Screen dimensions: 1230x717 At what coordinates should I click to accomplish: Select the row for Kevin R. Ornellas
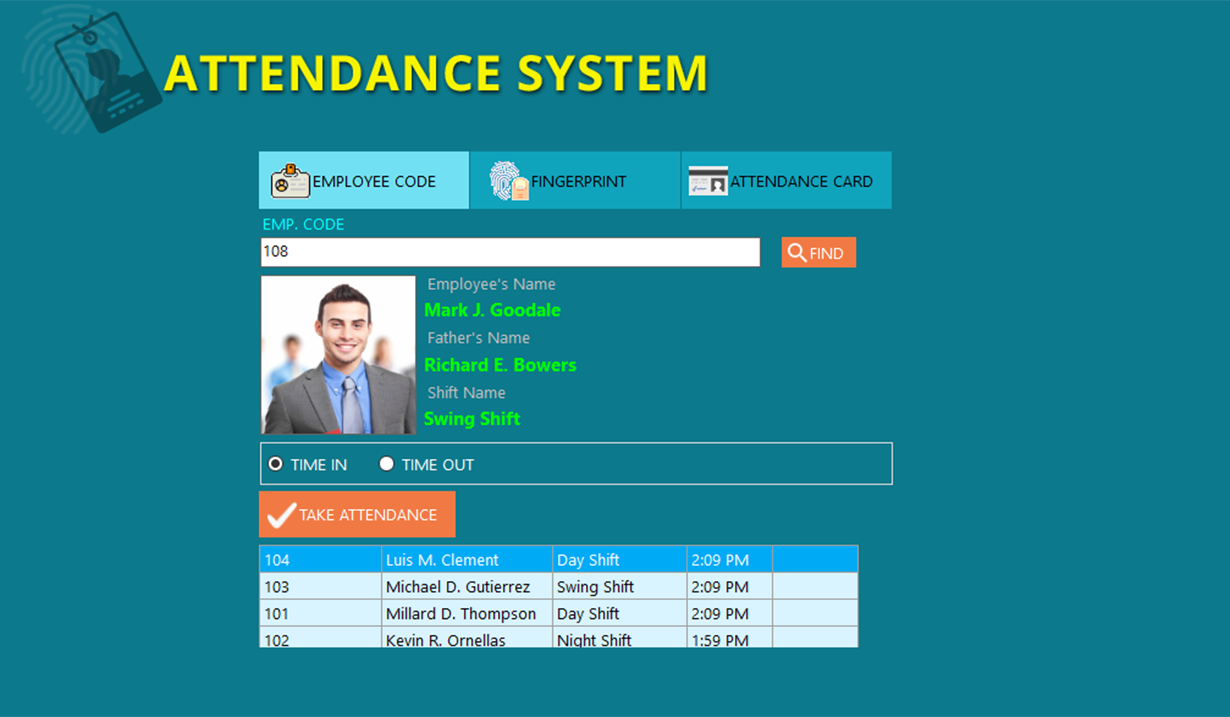tap(445, 639)
